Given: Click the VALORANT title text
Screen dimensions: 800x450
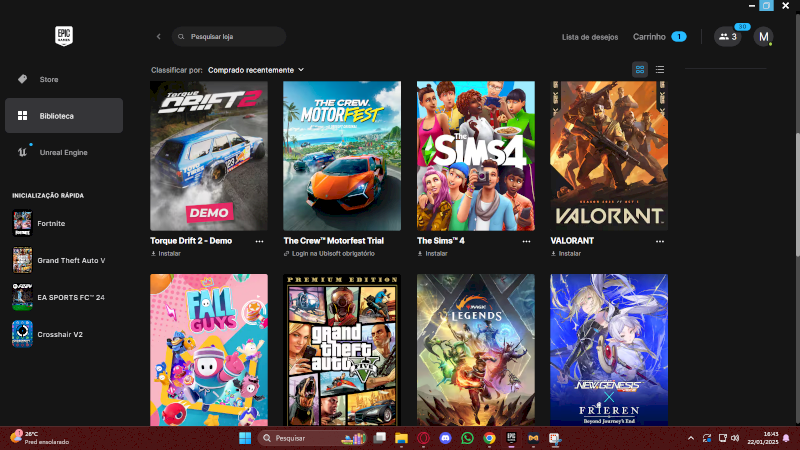Looking at the screenshot, I should pyautogui.click(x=572, y=241).
